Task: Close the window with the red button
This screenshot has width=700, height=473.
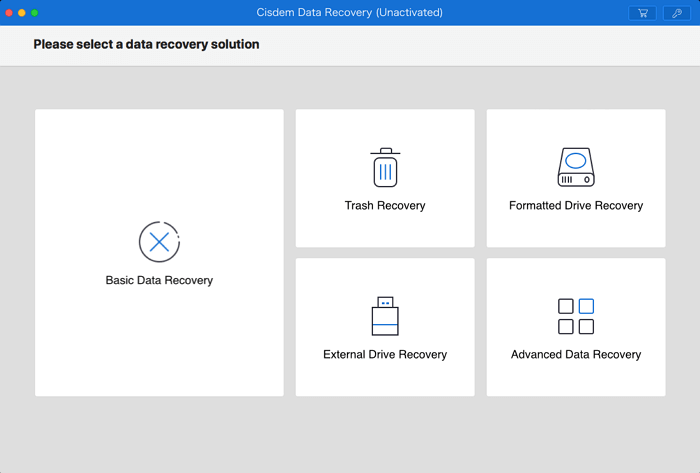Action: [x=9, y=13]
